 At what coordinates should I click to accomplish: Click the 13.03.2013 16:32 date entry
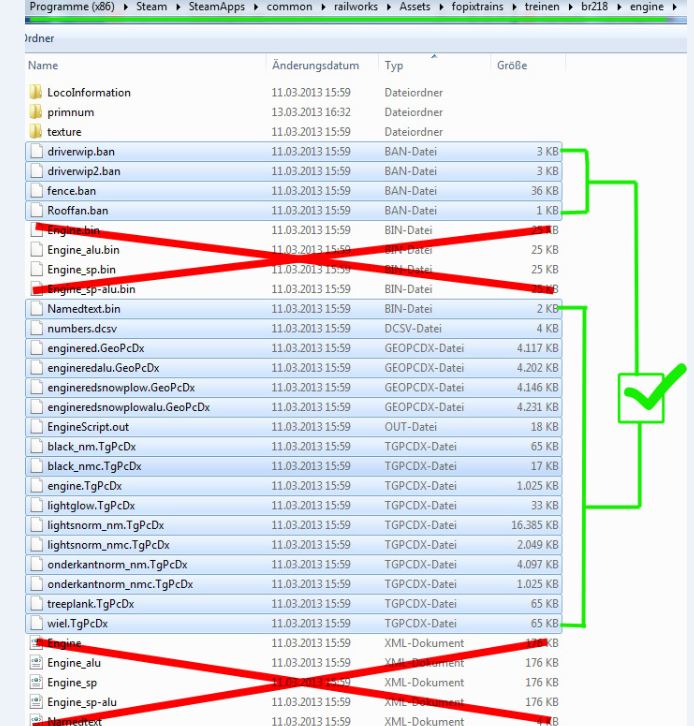pos(311,112)
